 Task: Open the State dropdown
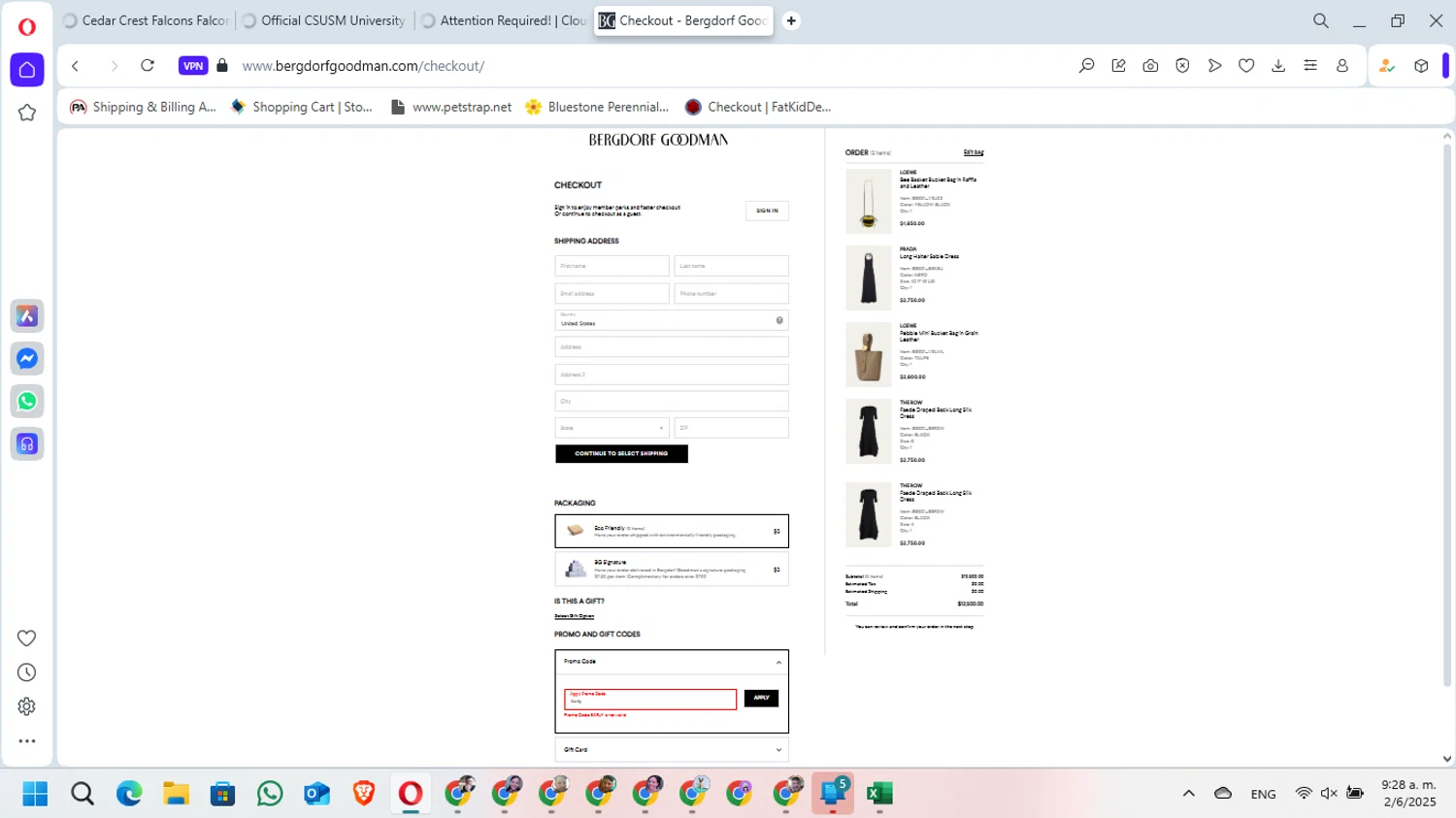click(x=612, y=428)
